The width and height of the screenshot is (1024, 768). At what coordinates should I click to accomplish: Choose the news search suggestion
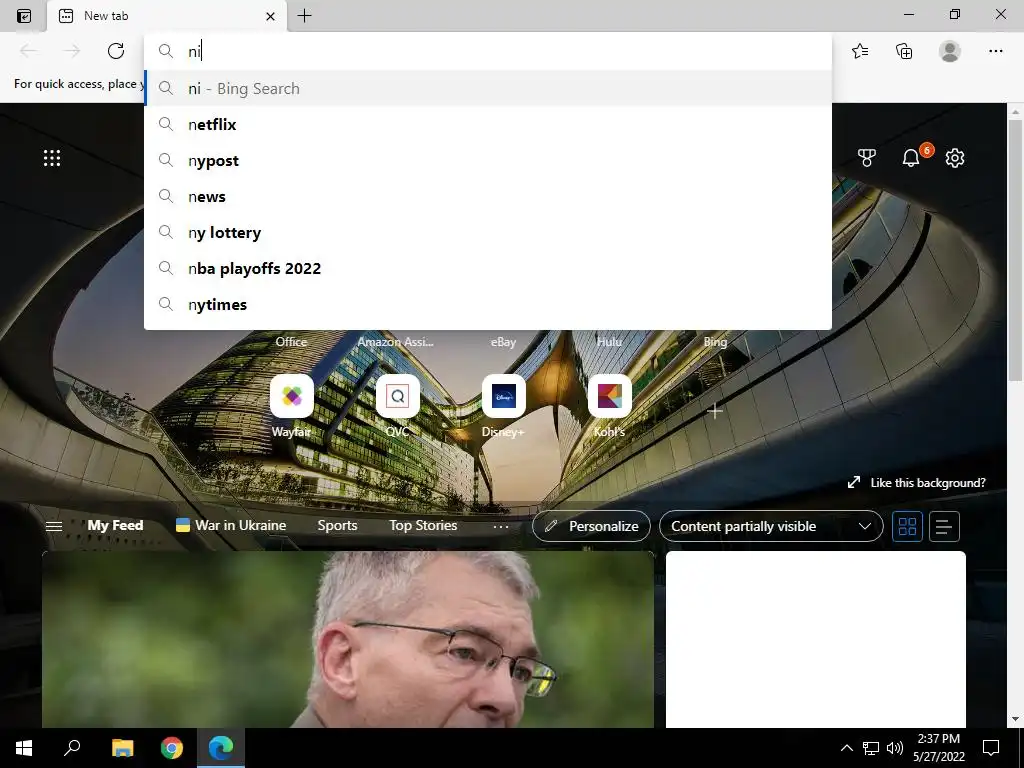[x=488, y=196]
